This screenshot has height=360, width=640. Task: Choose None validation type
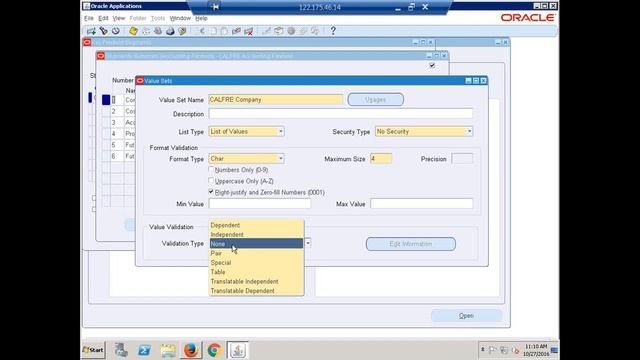point(256,244)
